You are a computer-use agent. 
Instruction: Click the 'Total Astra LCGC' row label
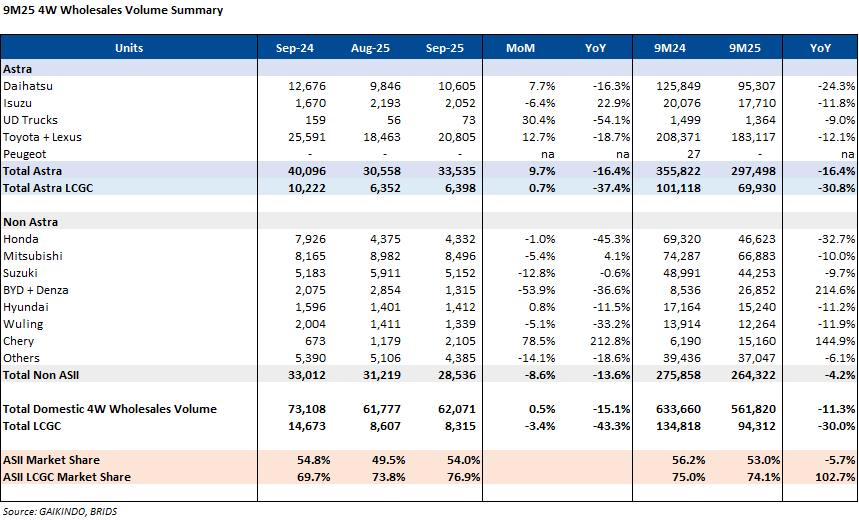[x=48, y=188]
